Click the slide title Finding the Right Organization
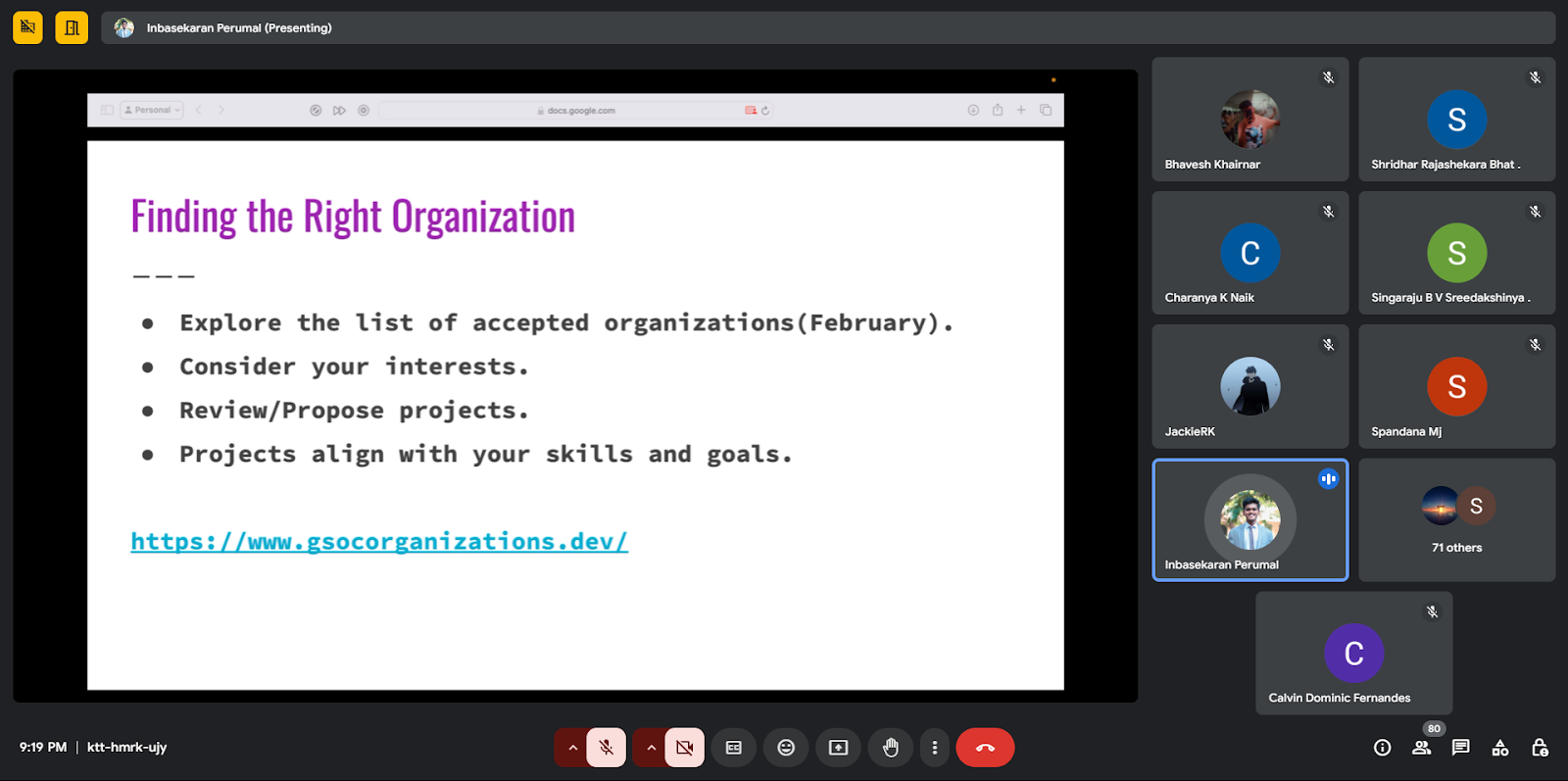This screenshot has height=781, width=1568. [x=353, y=218]
